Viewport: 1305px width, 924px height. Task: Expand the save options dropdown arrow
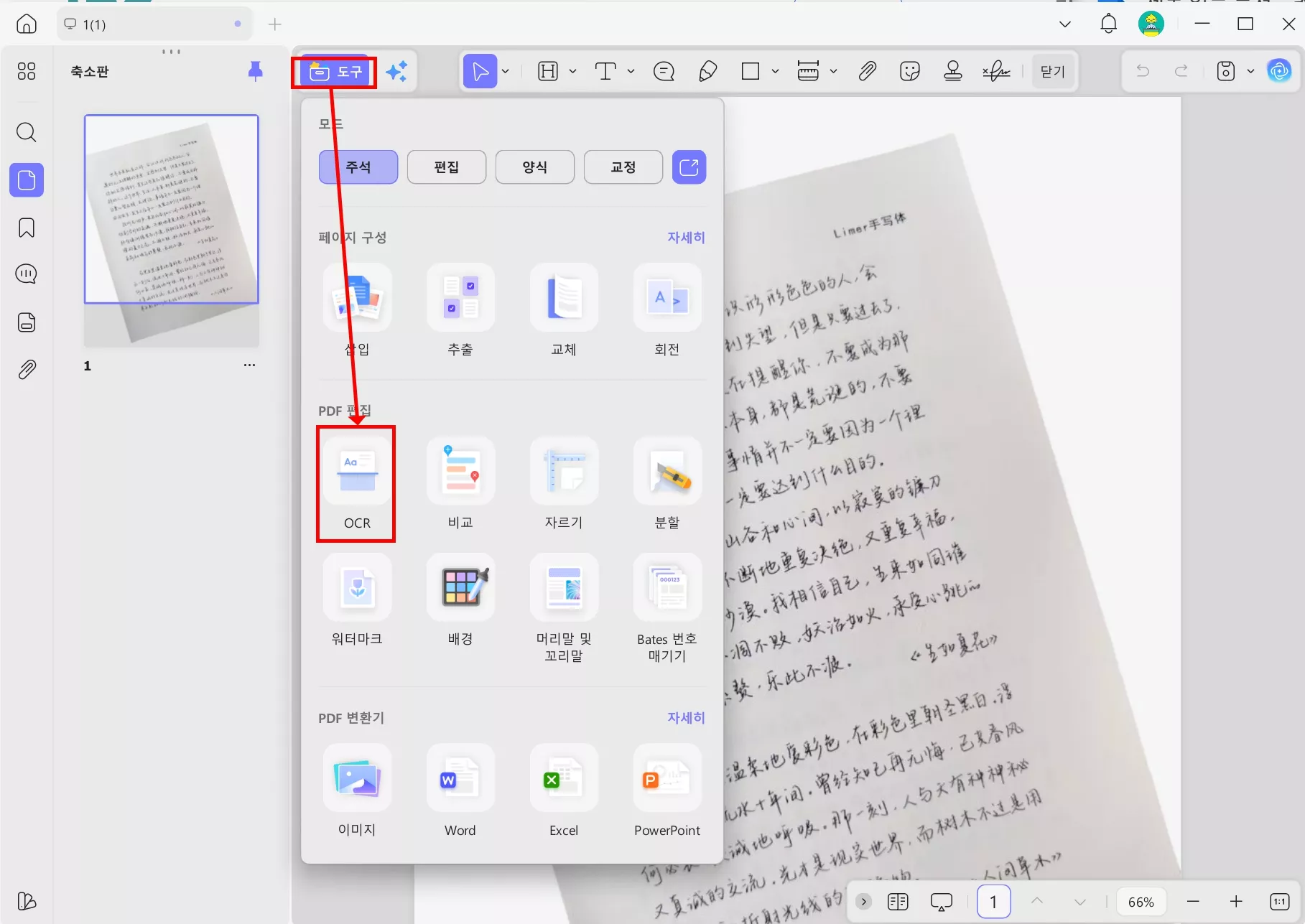1250,71
